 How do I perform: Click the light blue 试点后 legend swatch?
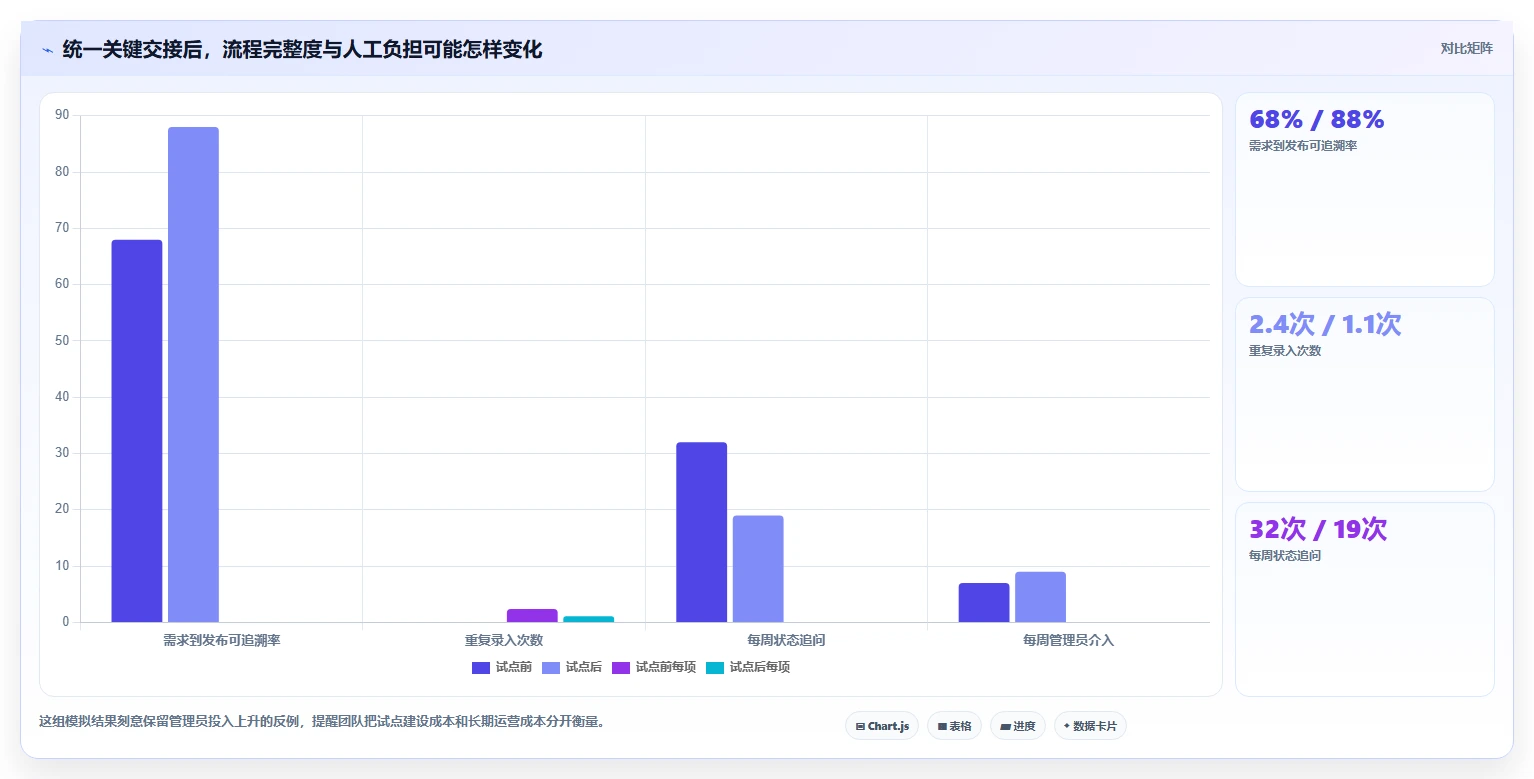click(551, 667)
